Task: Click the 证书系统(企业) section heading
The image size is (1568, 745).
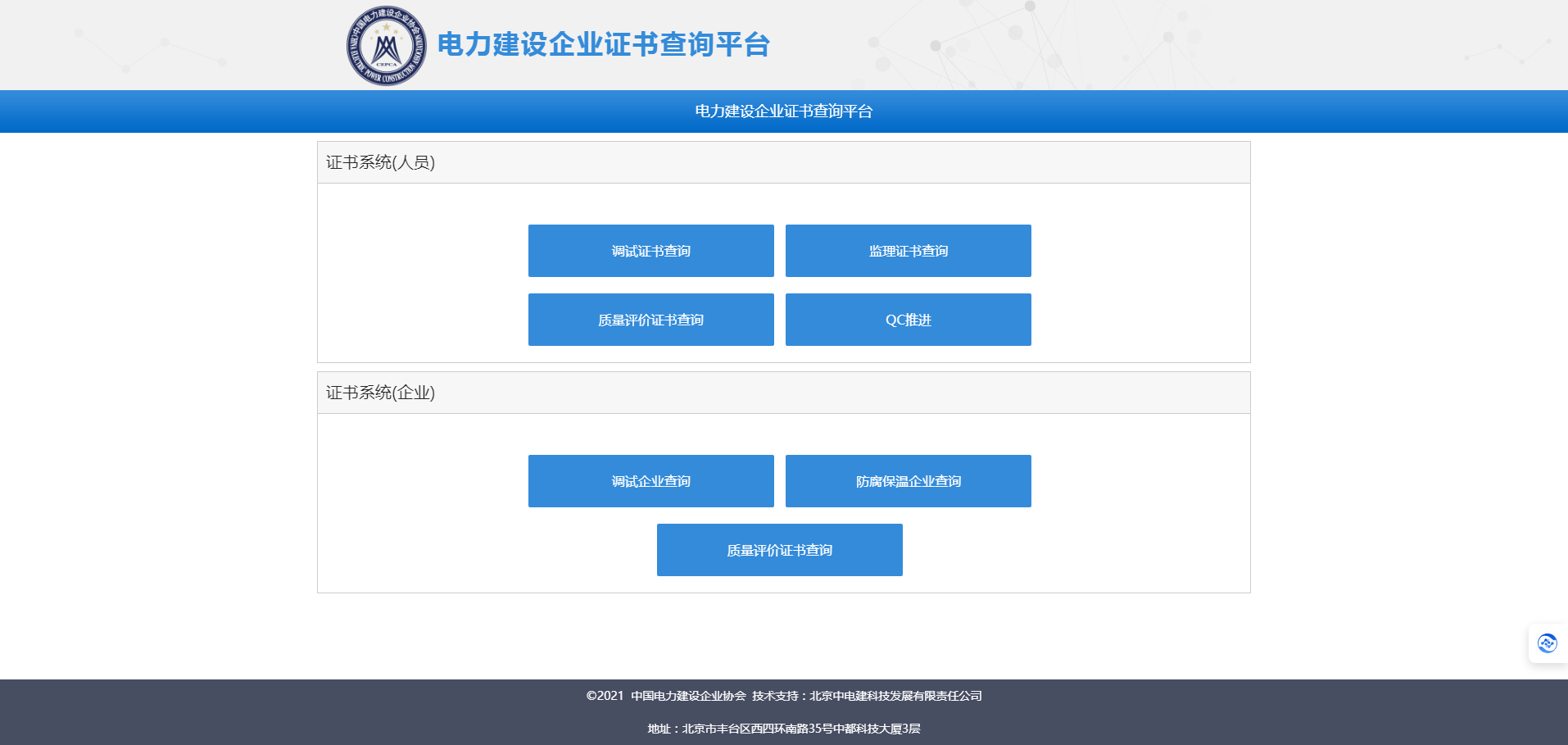Action: point(380,393)
